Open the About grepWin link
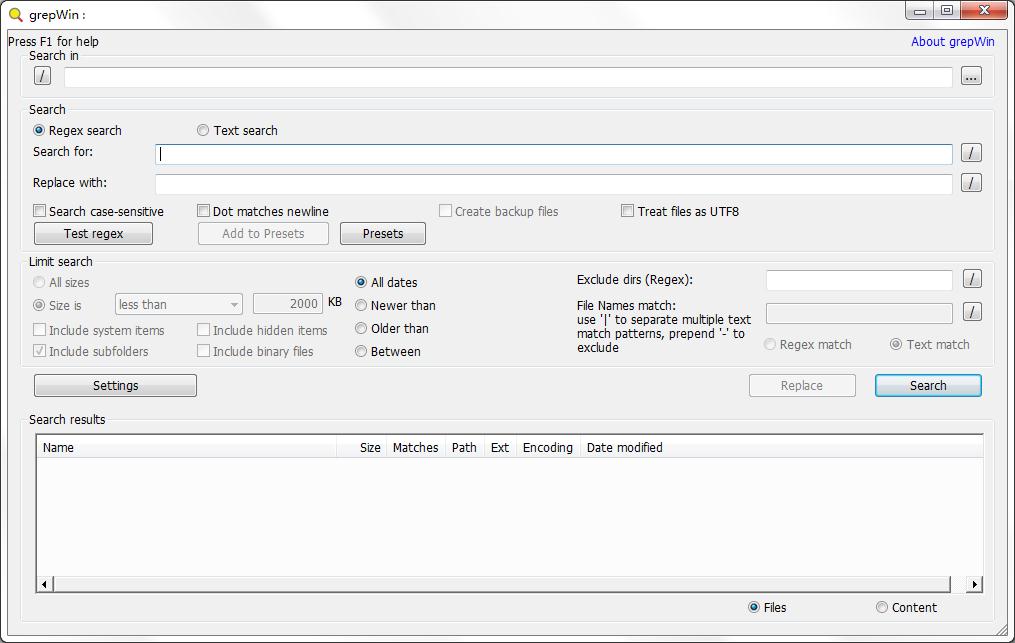This screenshot has width=1015, height=643. point(952,41)
